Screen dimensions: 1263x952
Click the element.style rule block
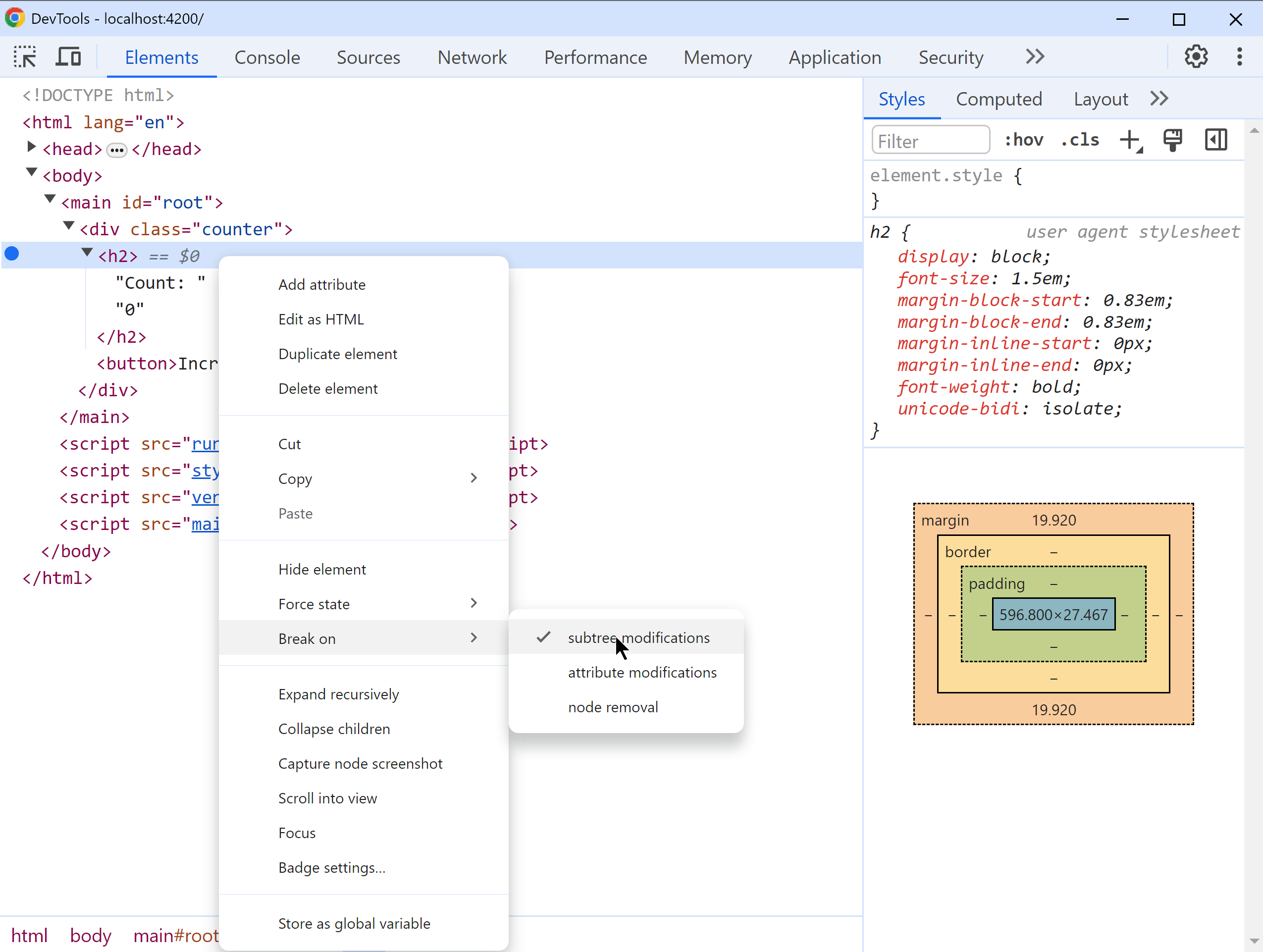[1053, 188]
